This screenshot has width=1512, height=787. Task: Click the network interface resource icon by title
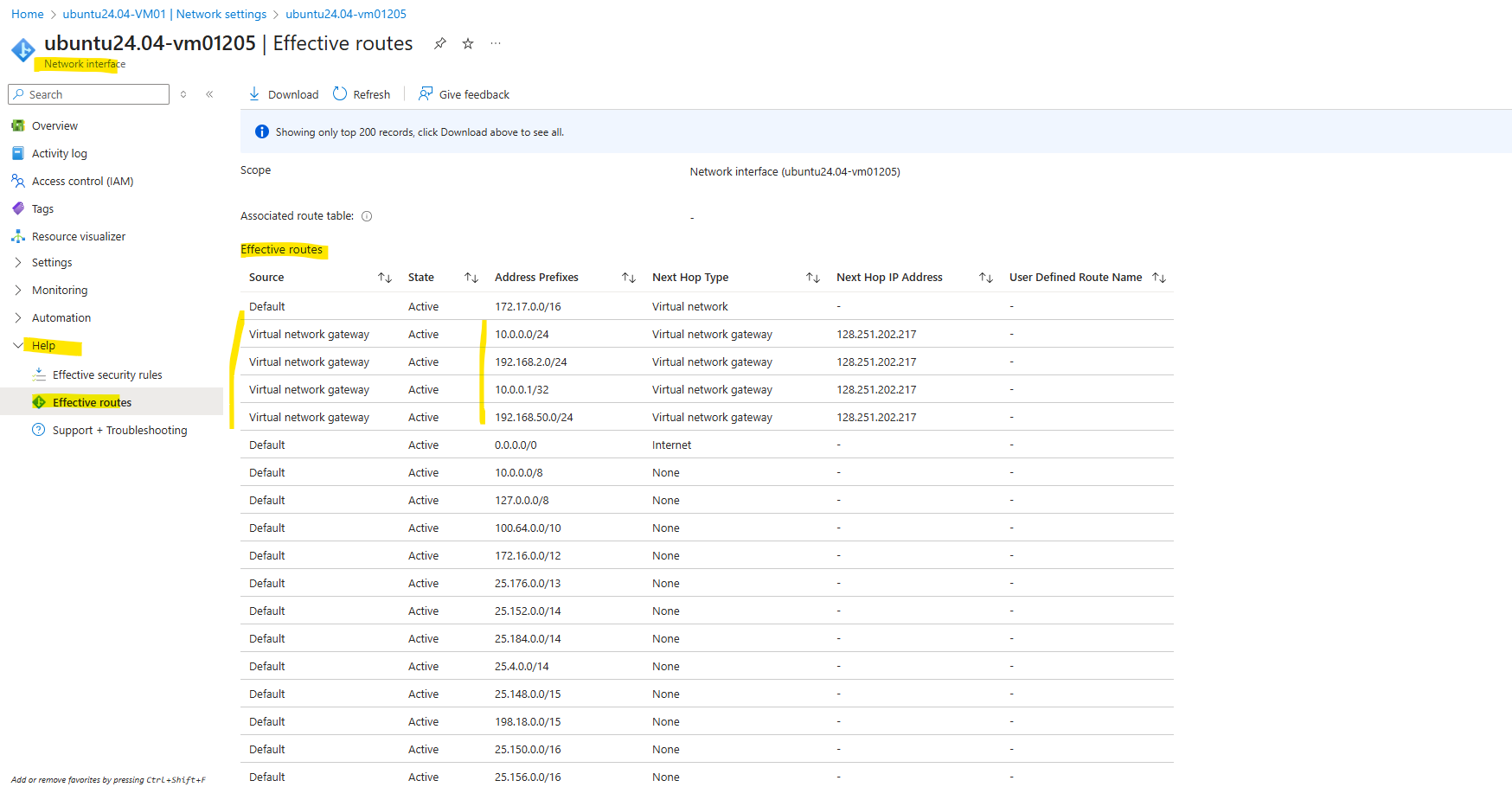(23, 50)
